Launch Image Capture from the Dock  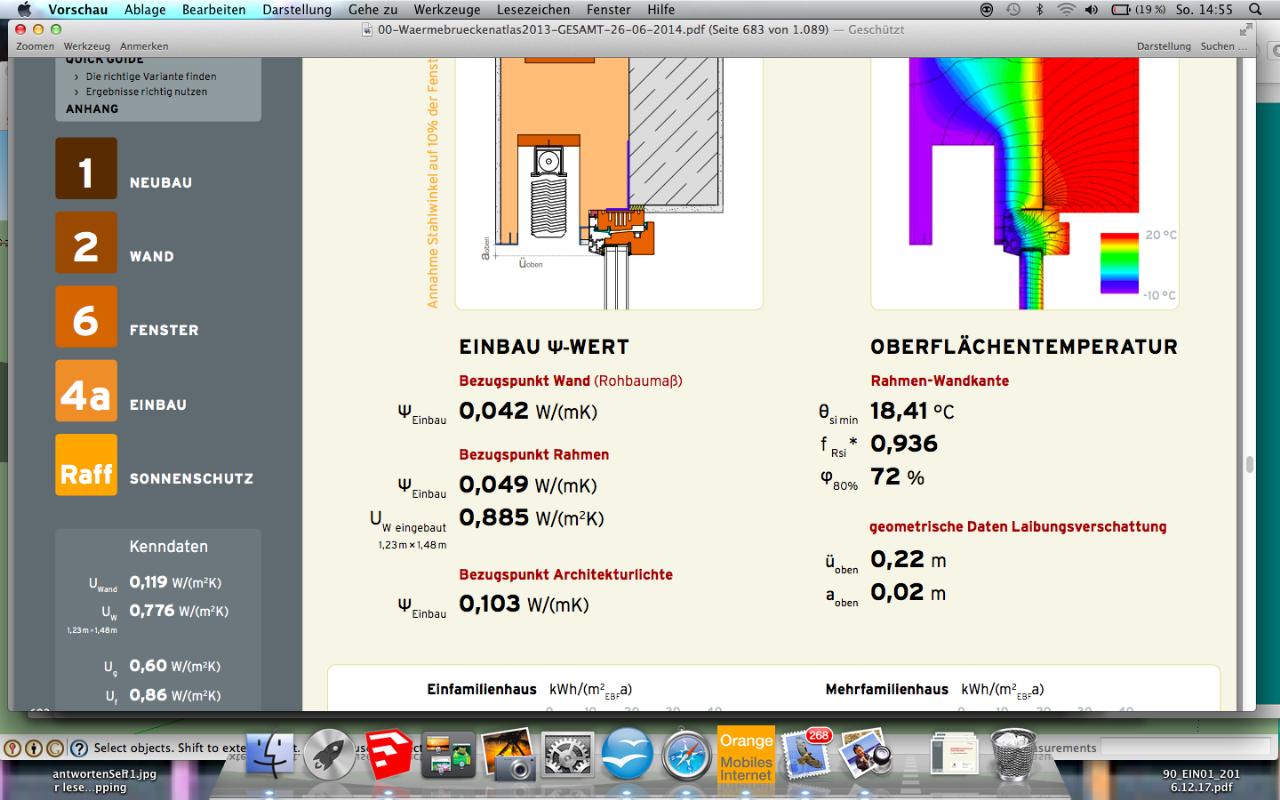[508, 755]
